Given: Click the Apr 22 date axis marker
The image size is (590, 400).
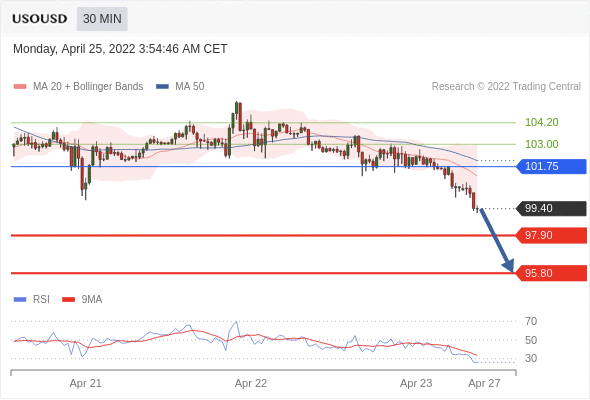Looking at the screenshot, I should click(251, 383).
